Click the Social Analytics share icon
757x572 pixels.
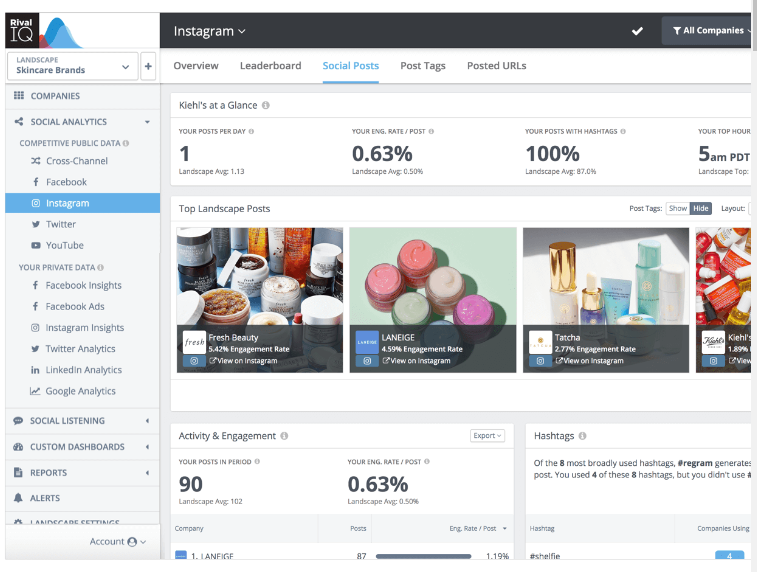tap(19, 122)
